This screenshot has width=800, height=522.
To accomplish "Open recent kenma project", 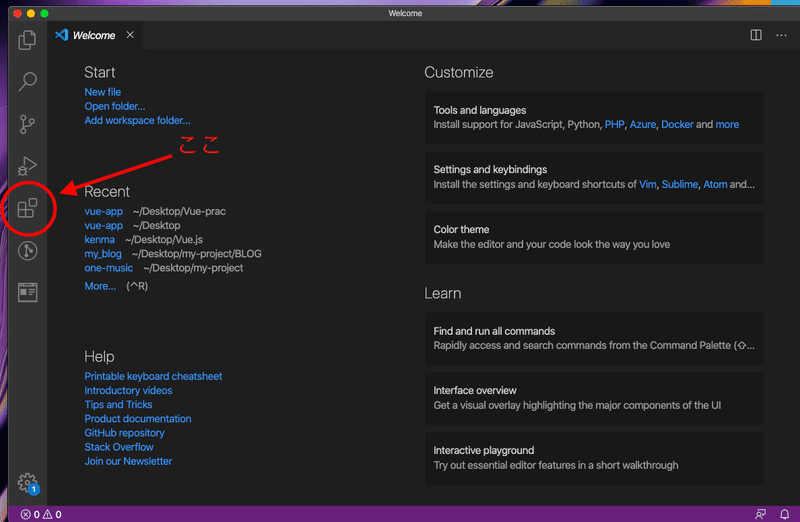I will [99, 239].
